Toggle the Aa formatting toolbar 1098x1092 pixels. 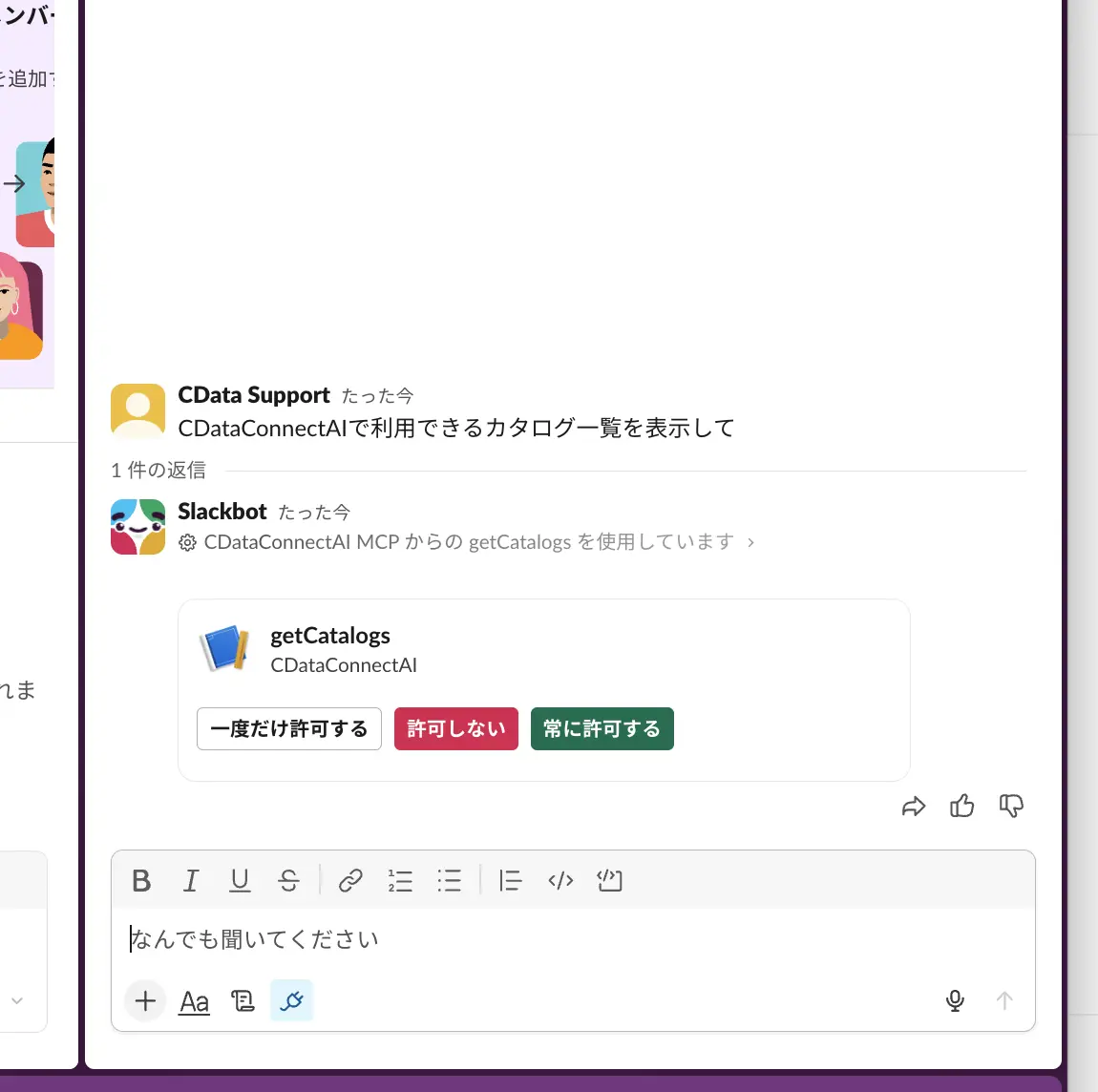tap(194, 1001)
